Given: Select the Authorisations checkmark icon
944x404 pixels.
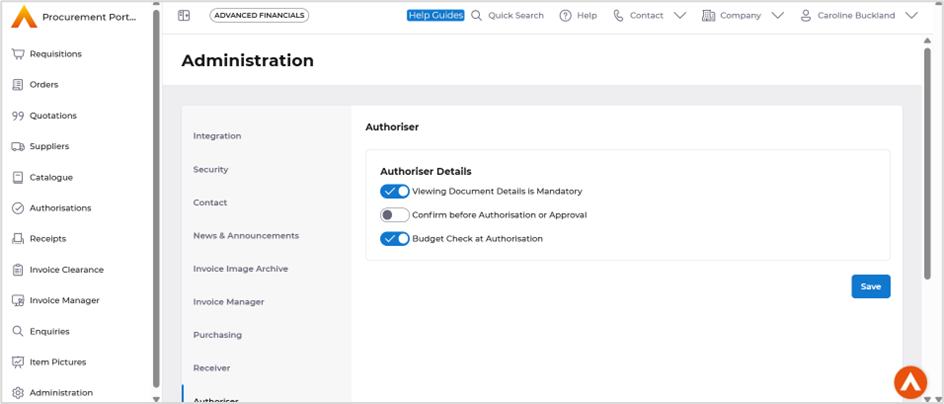Looking at the screenshot, I should (17, 208).
